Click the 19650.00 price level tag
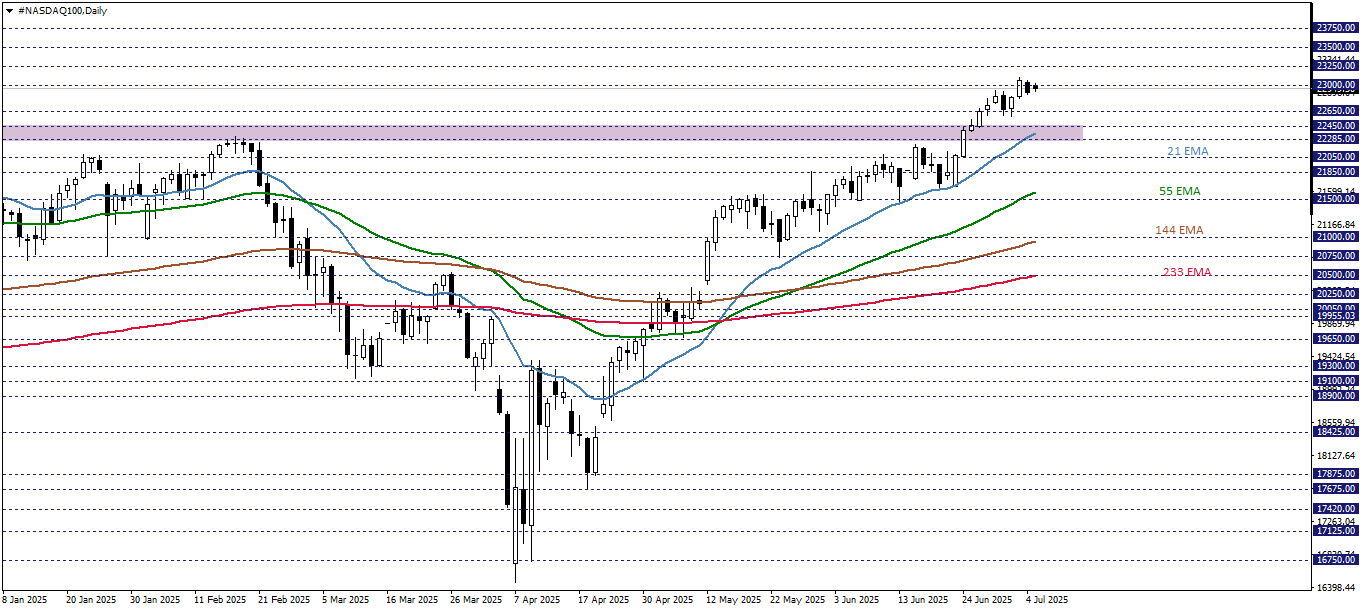Viewport: 1362px width, 611px height. (x=1336, y=338)
